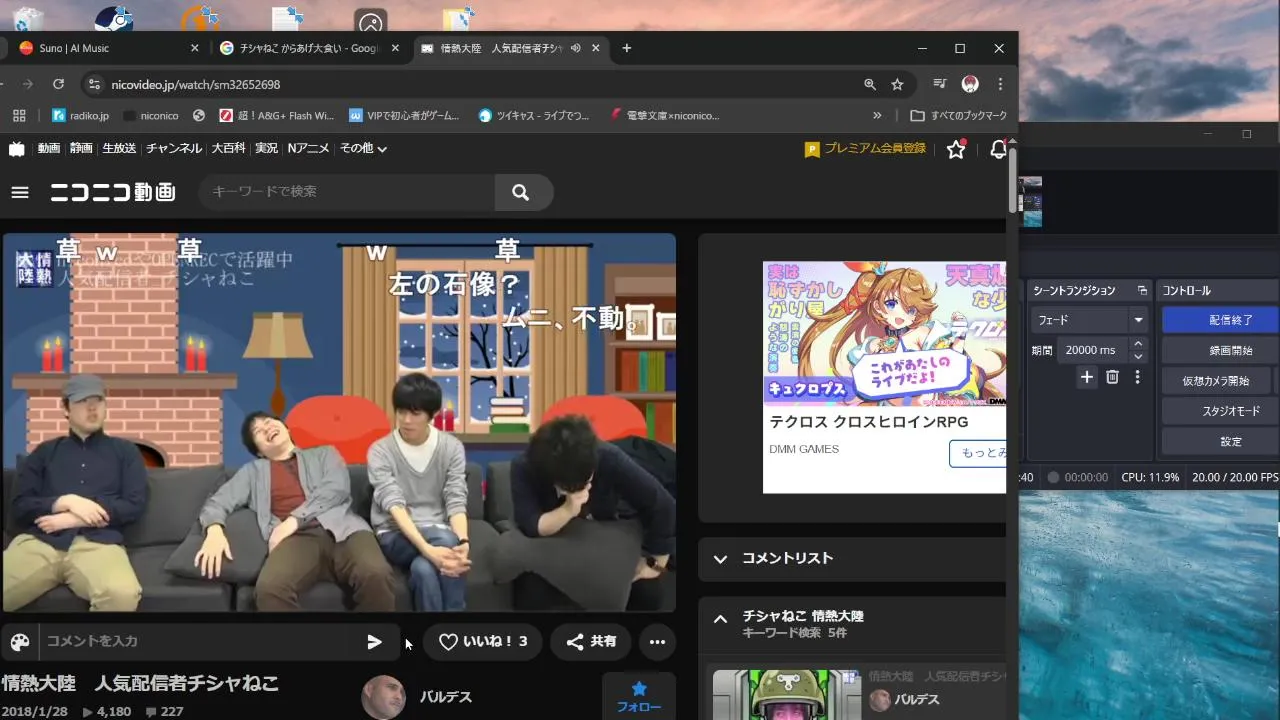Image resolution: width=1280 pixels, height=720 pixels.
Task: Increase OBS transition duration with up arrow
Action: coord(1138,344)
